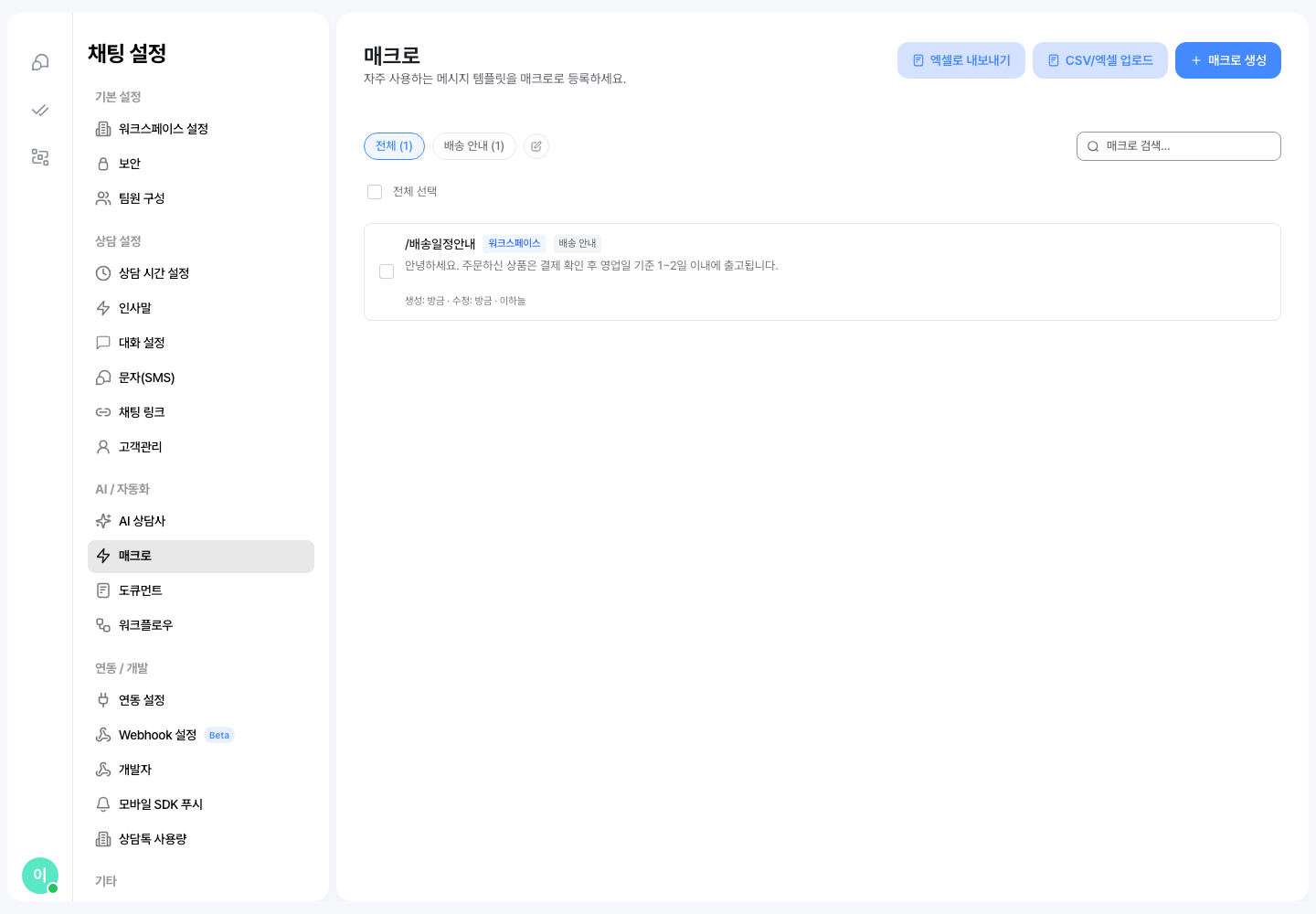Click the link icon beside 채팅 링크
1316x914 pixels.
[x=103, y=412]
